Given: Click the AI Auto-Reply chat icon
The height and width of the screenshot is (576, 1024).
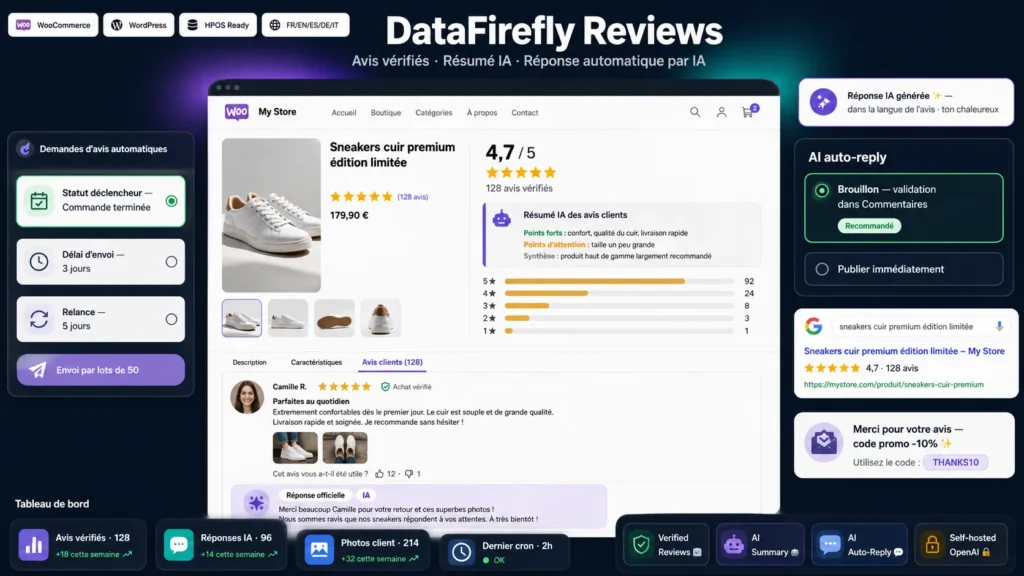Looking at the screenshot, I should pyautogui.click(x=829, y=544).
